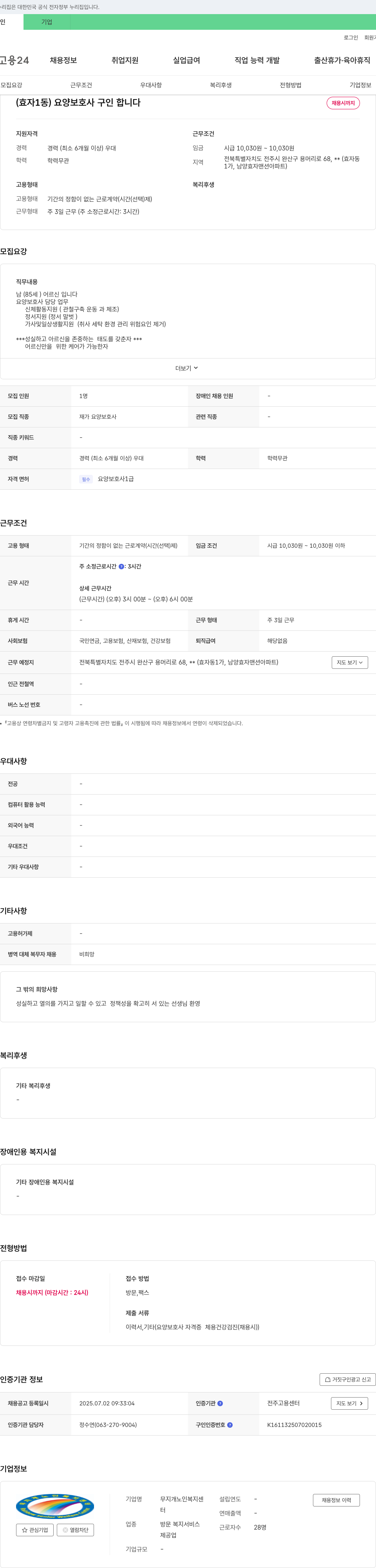Open the 채용정보 menu
Image resolution: width=376 pixels, height=1568 pixels.
pyautogui.click(x=63, y=60)
